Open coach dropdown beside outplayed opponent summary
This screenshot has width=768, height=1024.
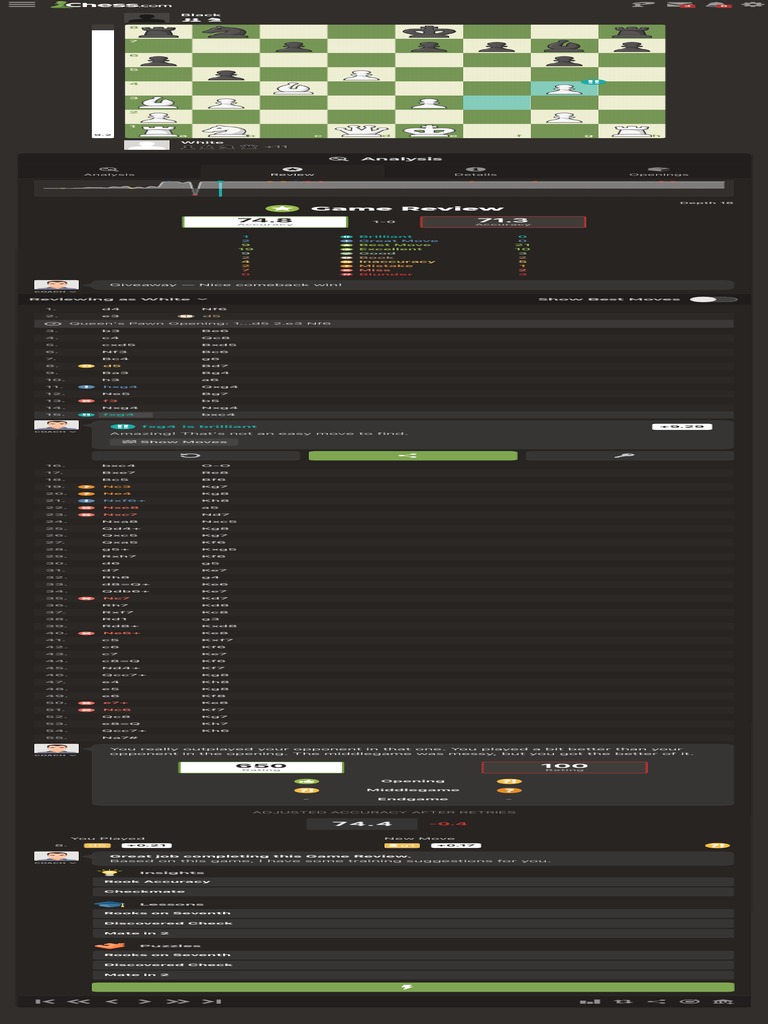click(56, 754)
